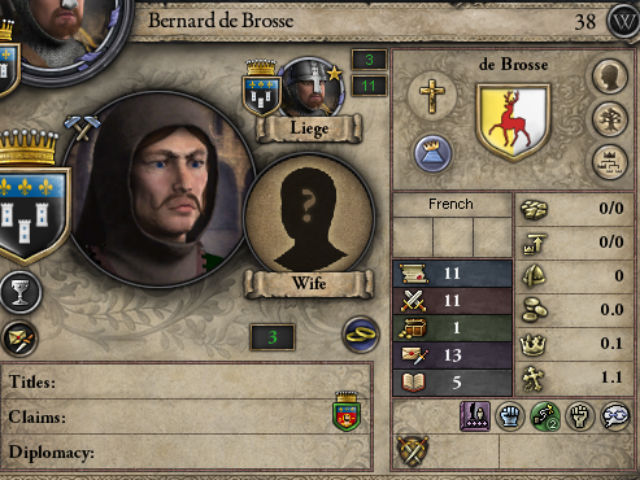Click the goblet ambition icon

(x=20, y=292)
